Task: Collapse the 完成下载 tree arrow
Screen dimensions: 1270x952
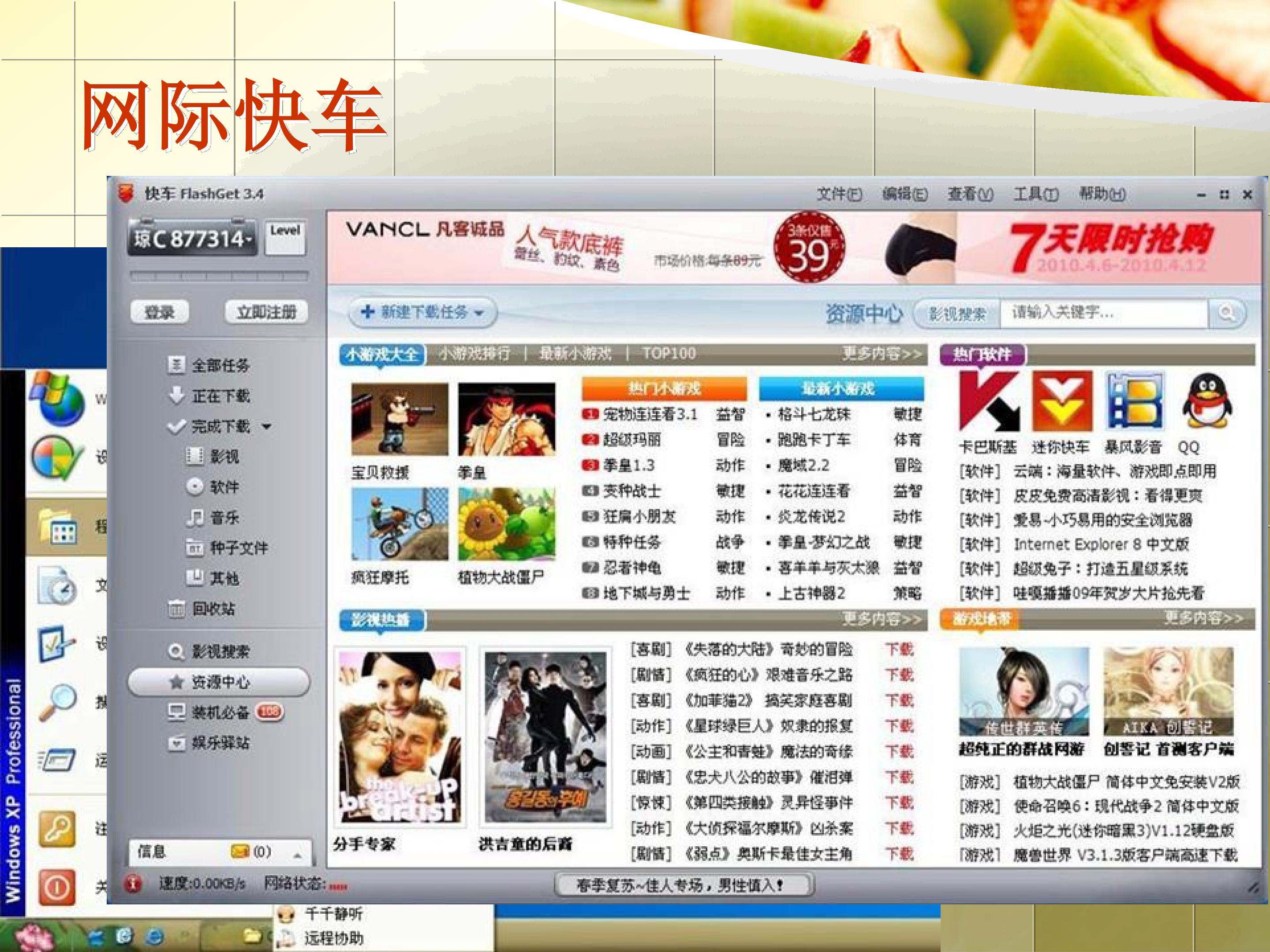Action: click(x=266, y=426)
